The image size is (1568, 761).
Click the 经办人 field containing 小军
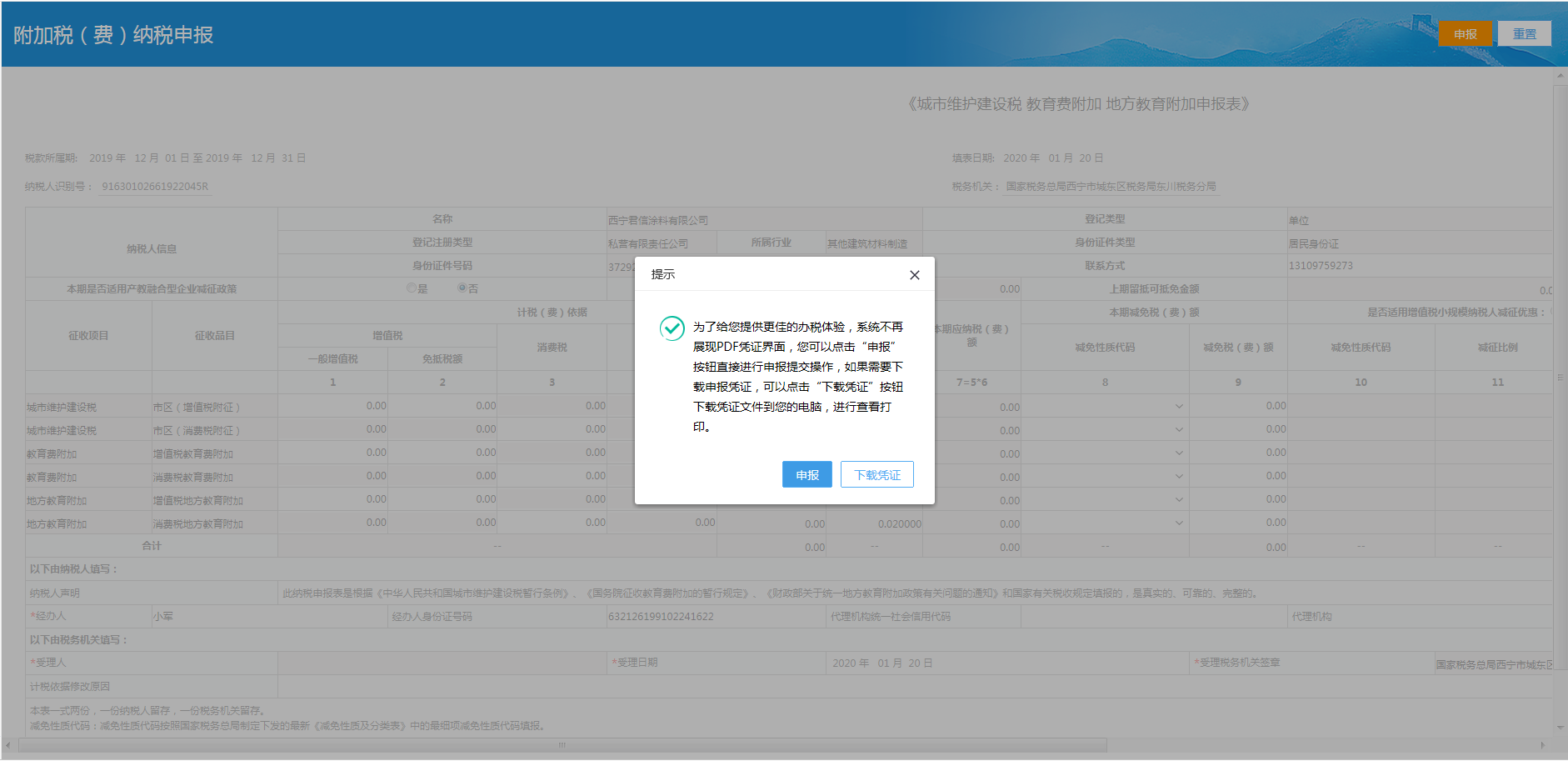pos(270,617)
